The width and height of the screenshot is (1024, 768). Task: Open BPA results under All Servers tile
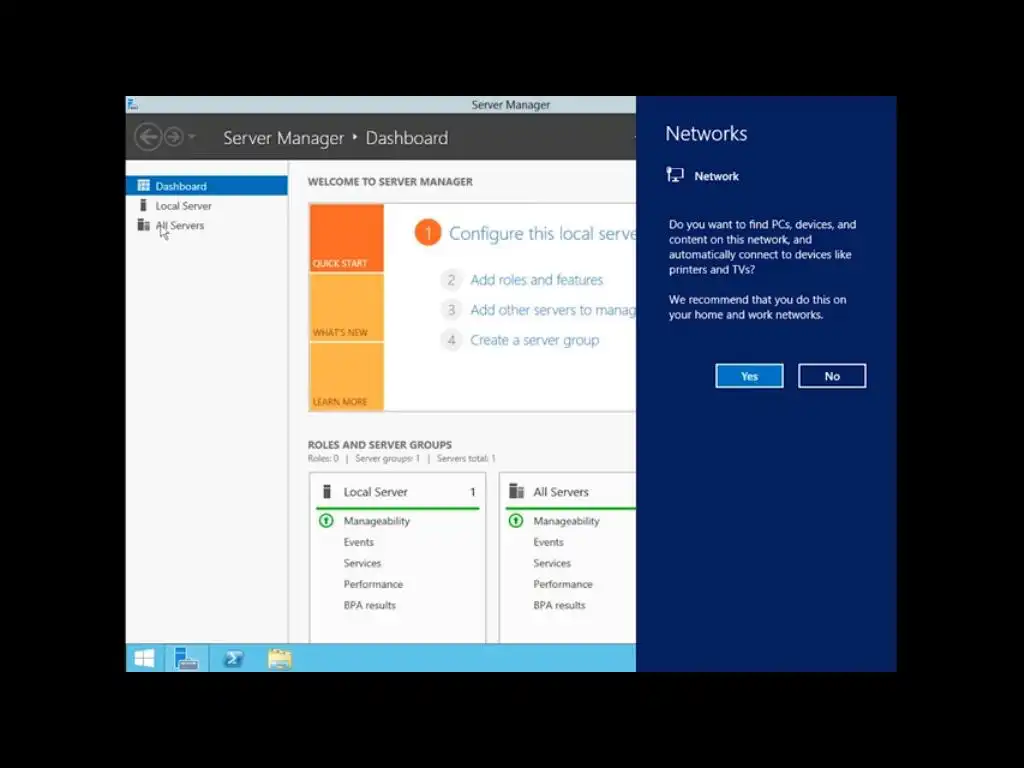pyautogui.click(x=559, y=605)
